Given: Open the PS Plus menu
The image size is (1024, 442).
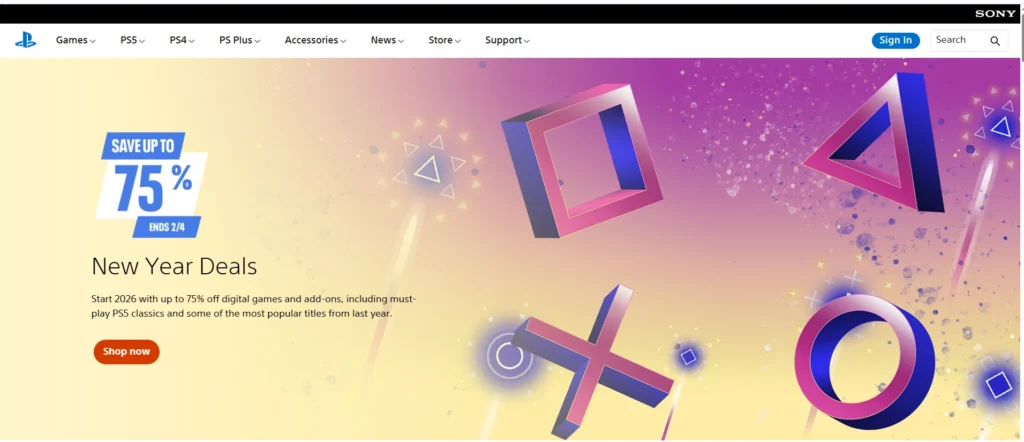Looking at the screenshot, I should pos(240,40).
